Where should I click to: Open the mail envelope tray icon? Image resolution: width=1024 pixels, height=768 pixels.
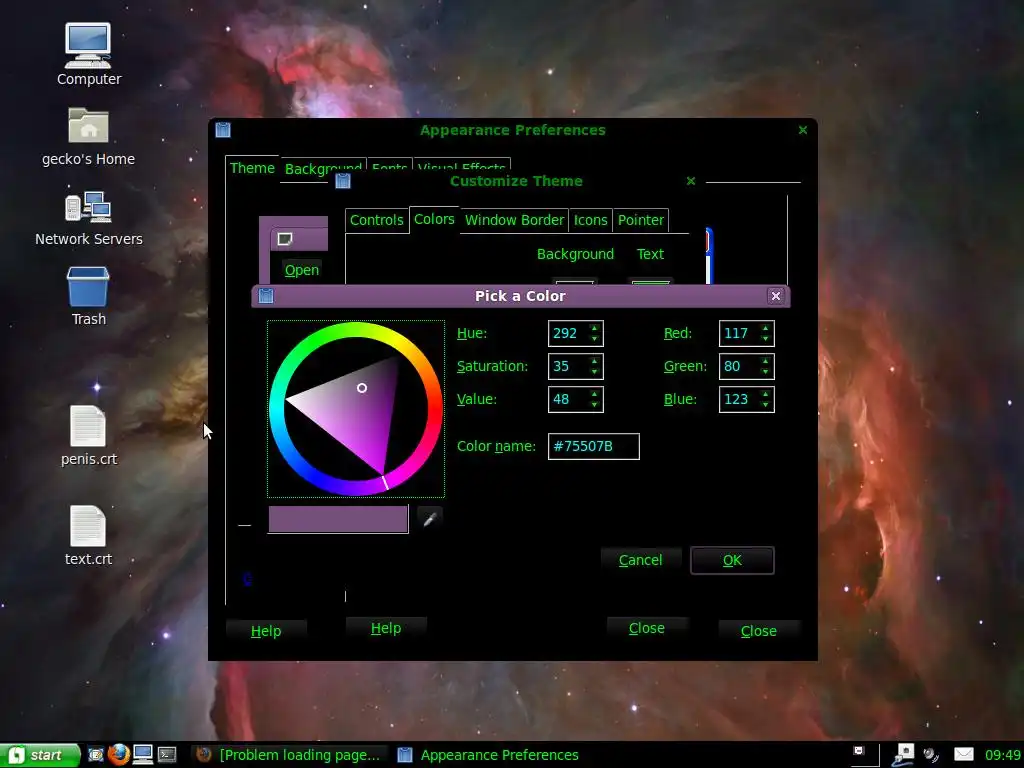click(963, 755)
